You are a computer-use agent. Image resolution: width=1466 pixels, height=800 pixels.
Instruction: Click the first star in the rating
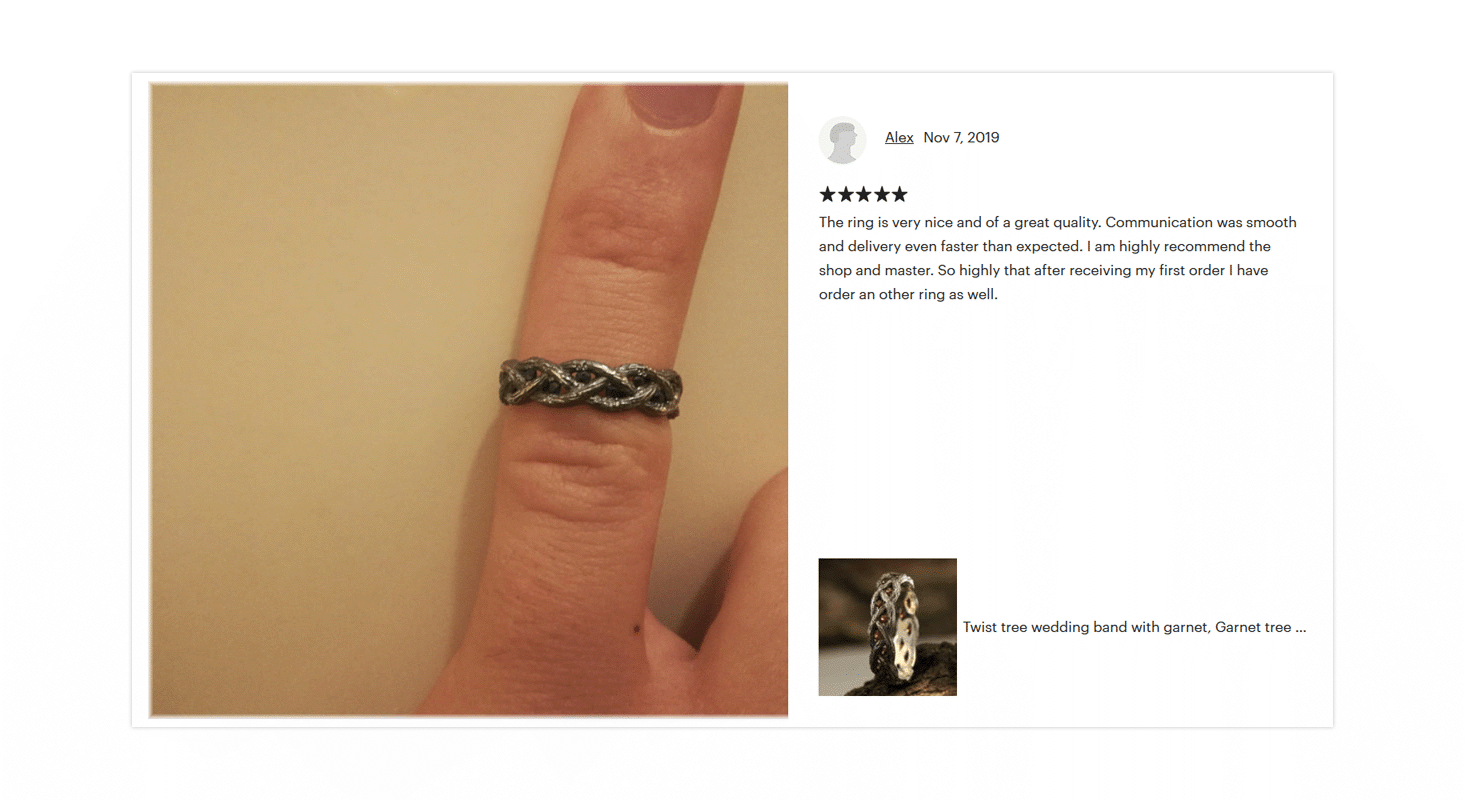click(x=827, y=194)
